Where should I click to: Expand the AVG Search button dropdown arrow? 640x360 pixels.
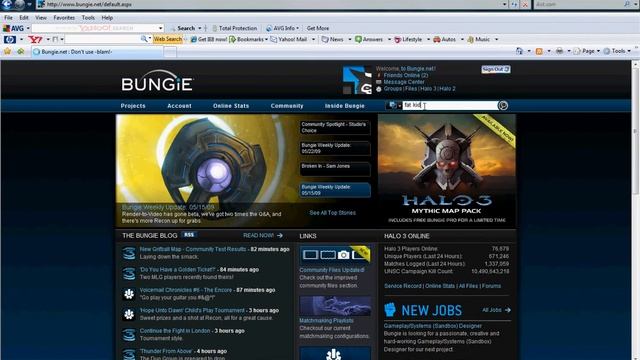[x=200, y=28]
